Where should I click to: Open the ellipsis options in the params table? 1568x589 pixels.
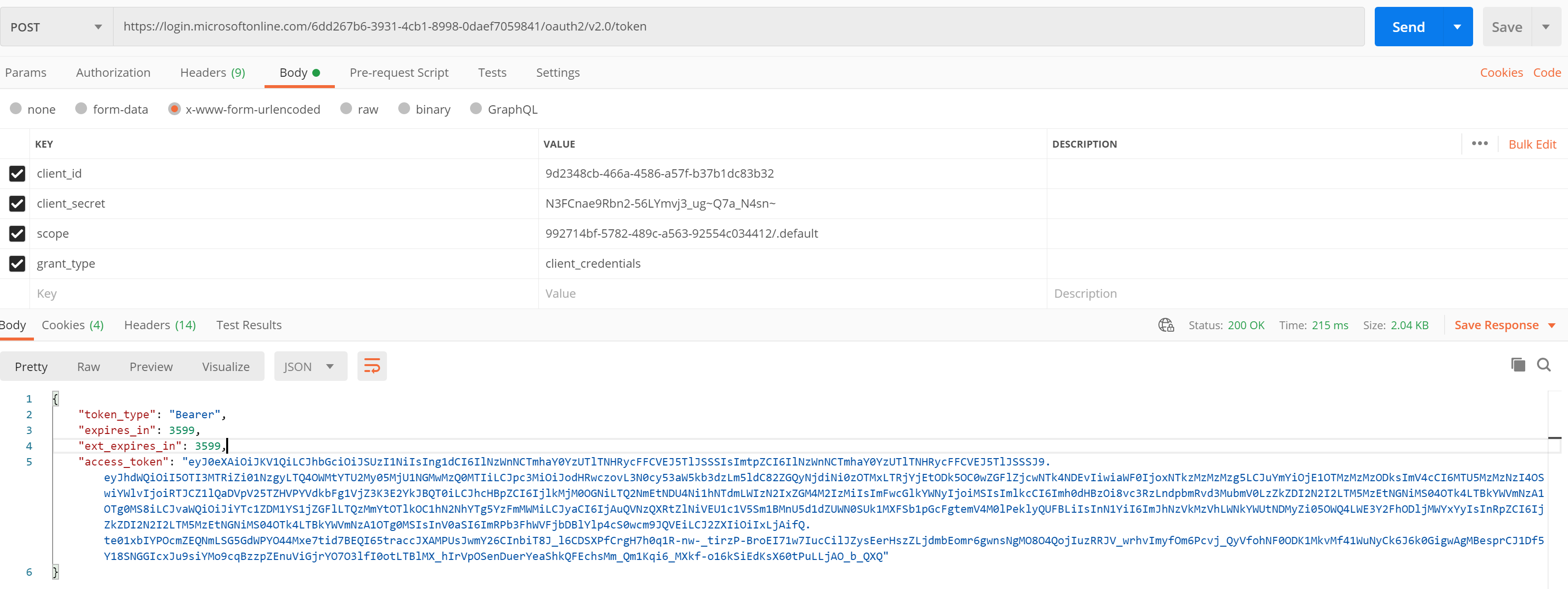click(x=1480, y=144)
